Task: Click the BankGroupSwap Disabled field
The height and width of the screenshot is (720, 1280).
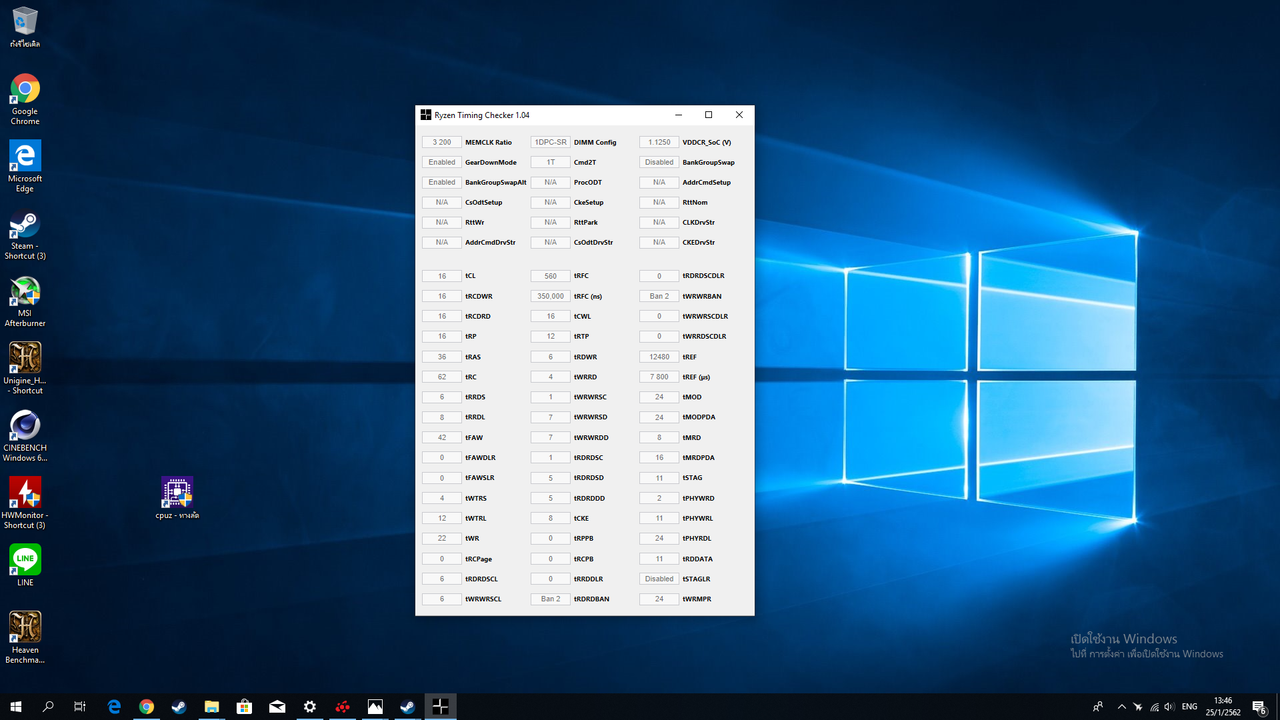Action: pos(659,162)
